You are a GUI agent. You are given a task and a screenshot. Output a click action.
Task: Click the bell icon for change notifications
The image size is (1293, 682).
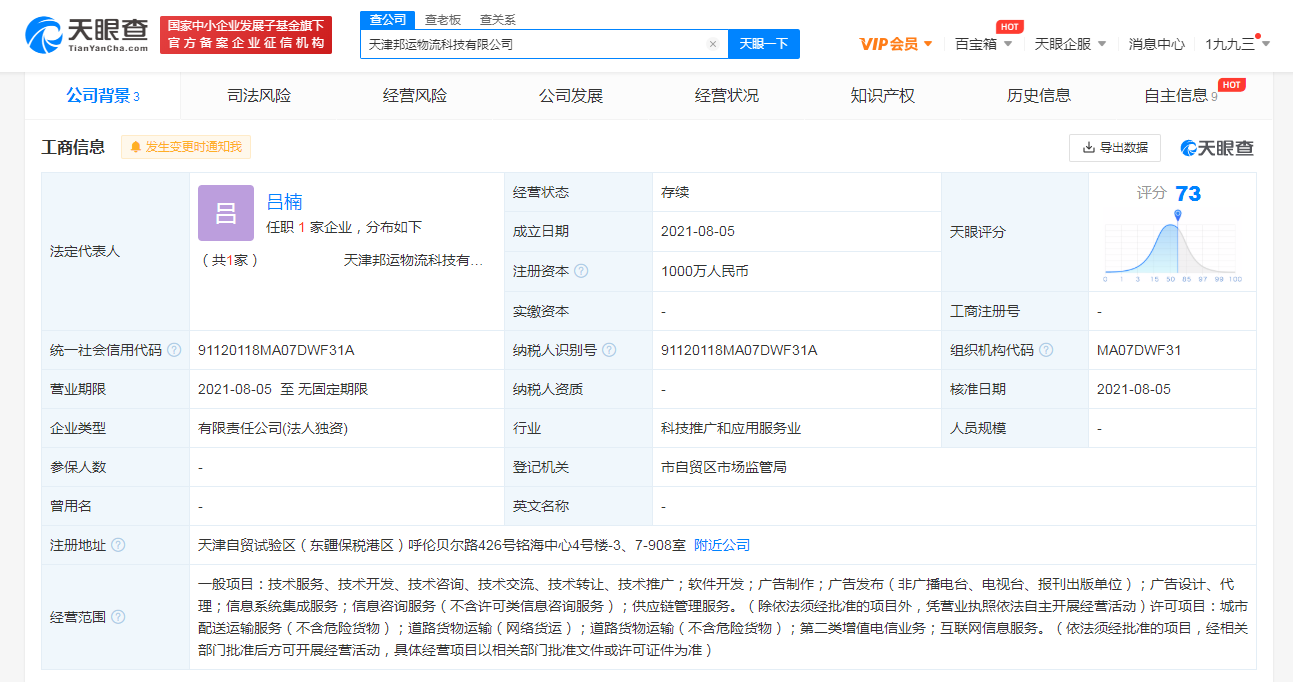136,146
